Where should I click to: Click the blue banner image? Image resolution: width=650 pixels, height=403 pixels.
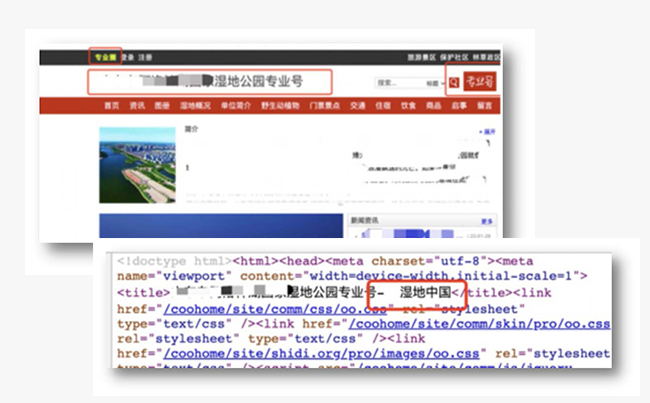(x=221, y=226)
